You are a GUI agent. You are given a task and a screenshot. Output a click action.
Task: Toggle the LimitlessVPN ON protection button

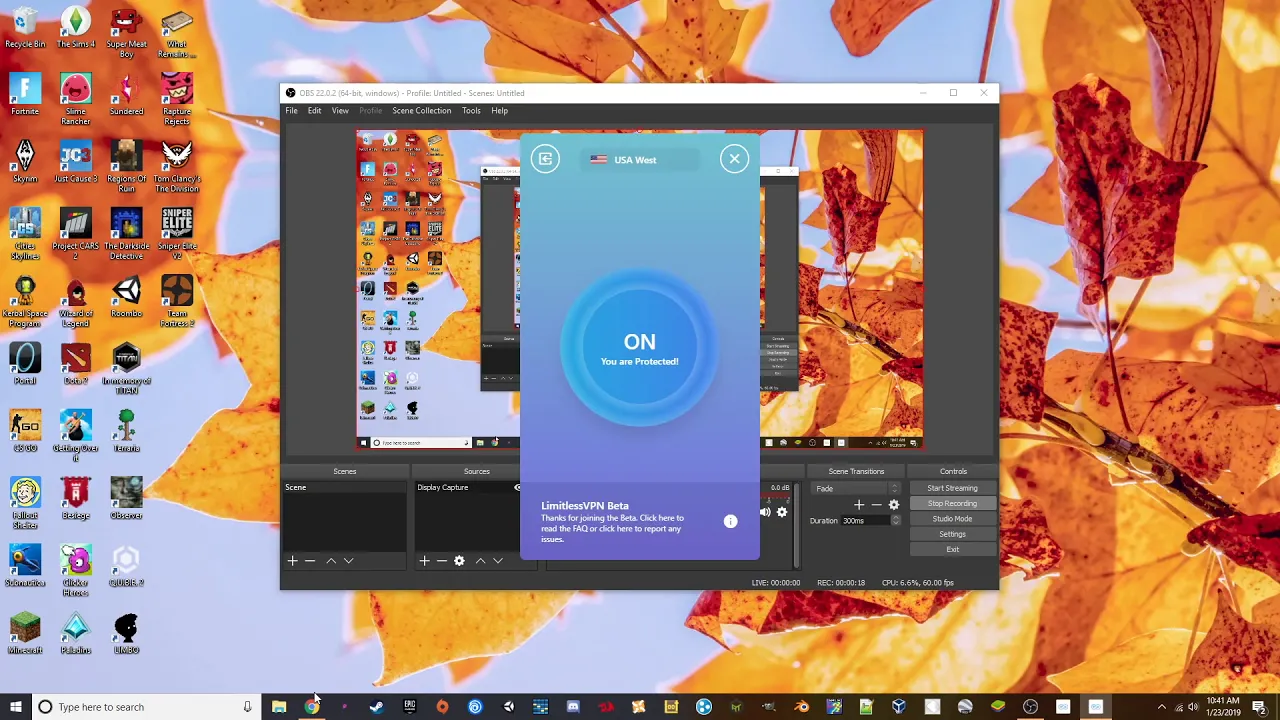[640, 349]
